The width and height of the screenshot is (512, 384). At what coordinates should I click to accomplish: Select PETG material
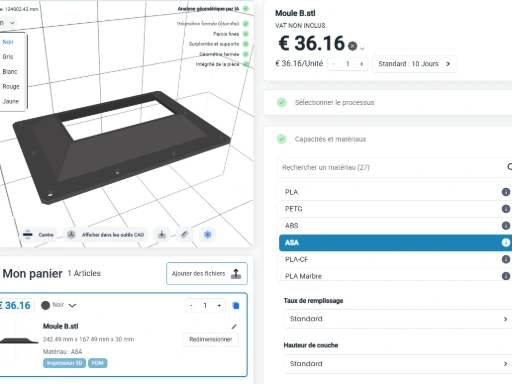point(394,209)
